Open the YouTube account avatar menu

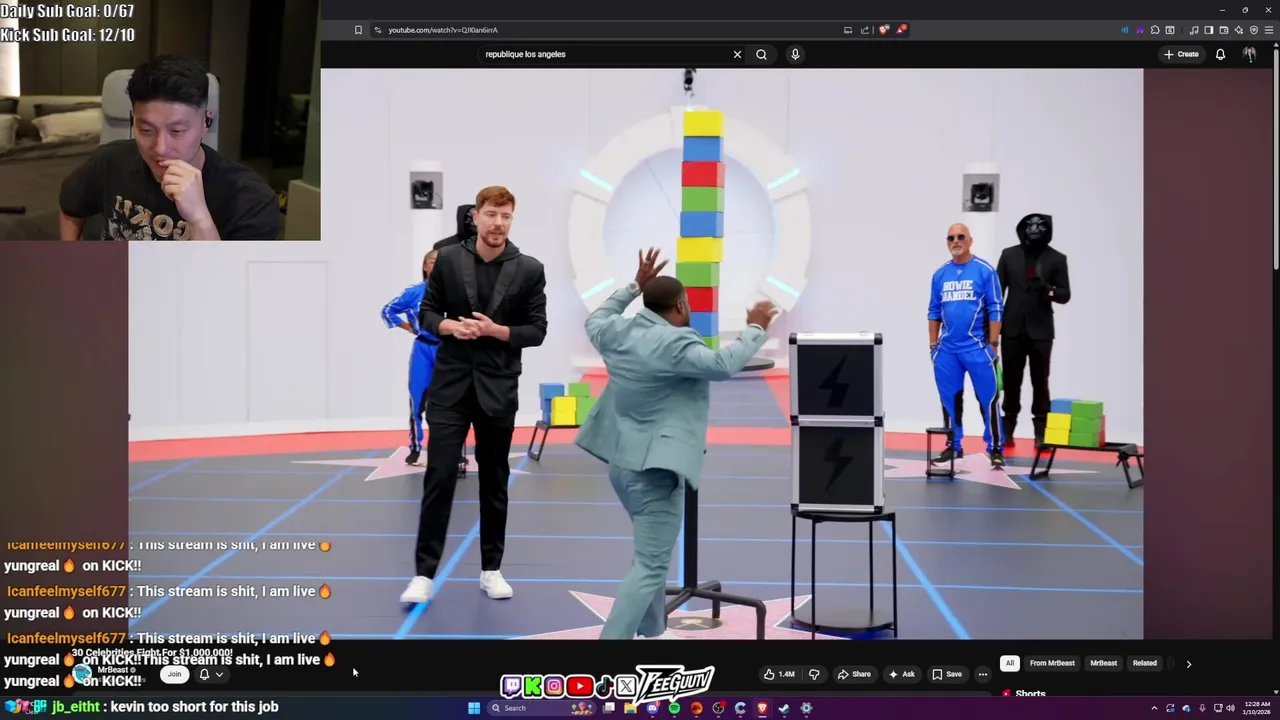pos(1249,54)
